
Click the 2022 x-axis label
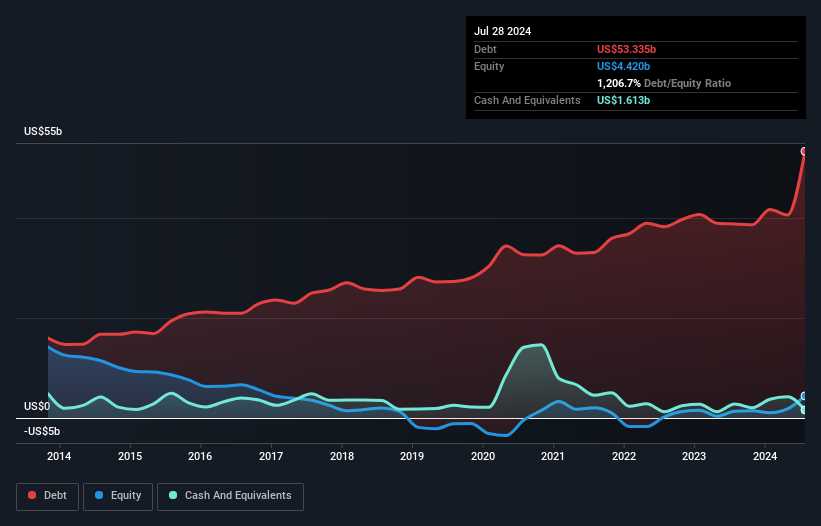[x=624, y=456]
